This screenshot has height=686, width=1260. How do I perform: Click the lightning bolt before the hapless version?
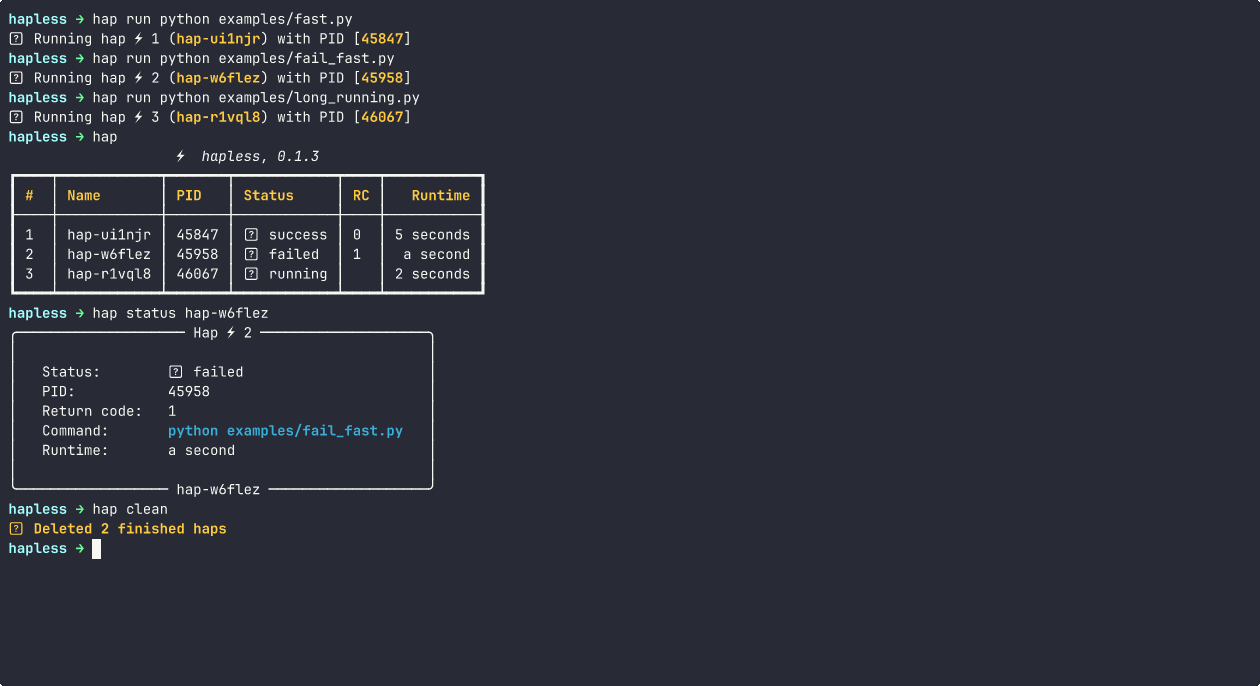[x=180, y=156]
